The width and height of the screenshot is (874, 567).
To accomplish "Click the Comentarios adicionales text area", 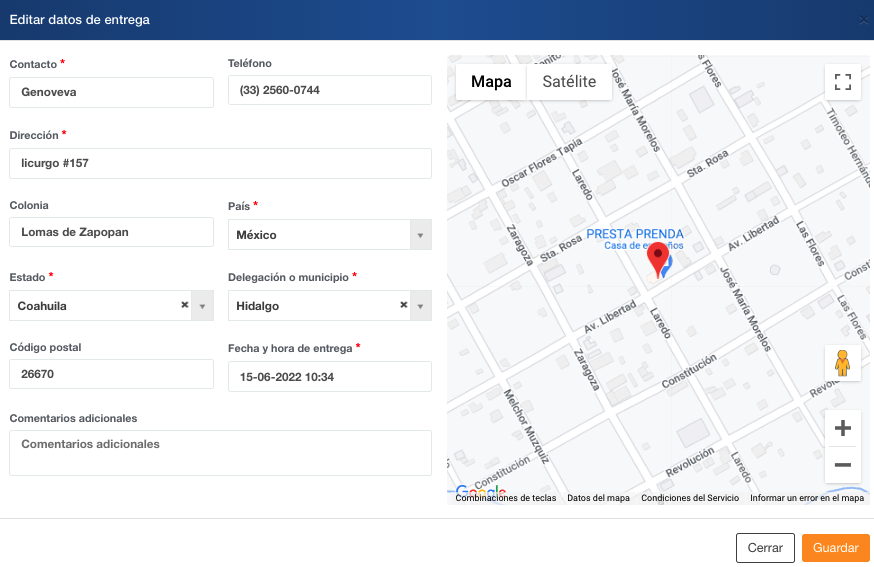I will (x=220, y=453).
